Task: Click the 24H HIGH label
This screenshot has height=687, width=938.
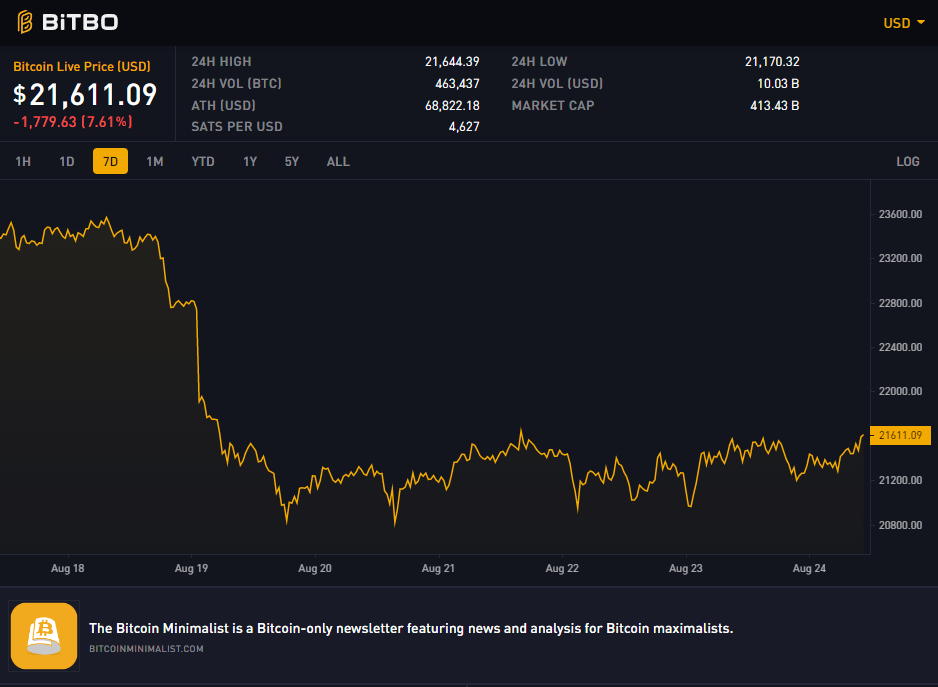Action: pos(221,62)
